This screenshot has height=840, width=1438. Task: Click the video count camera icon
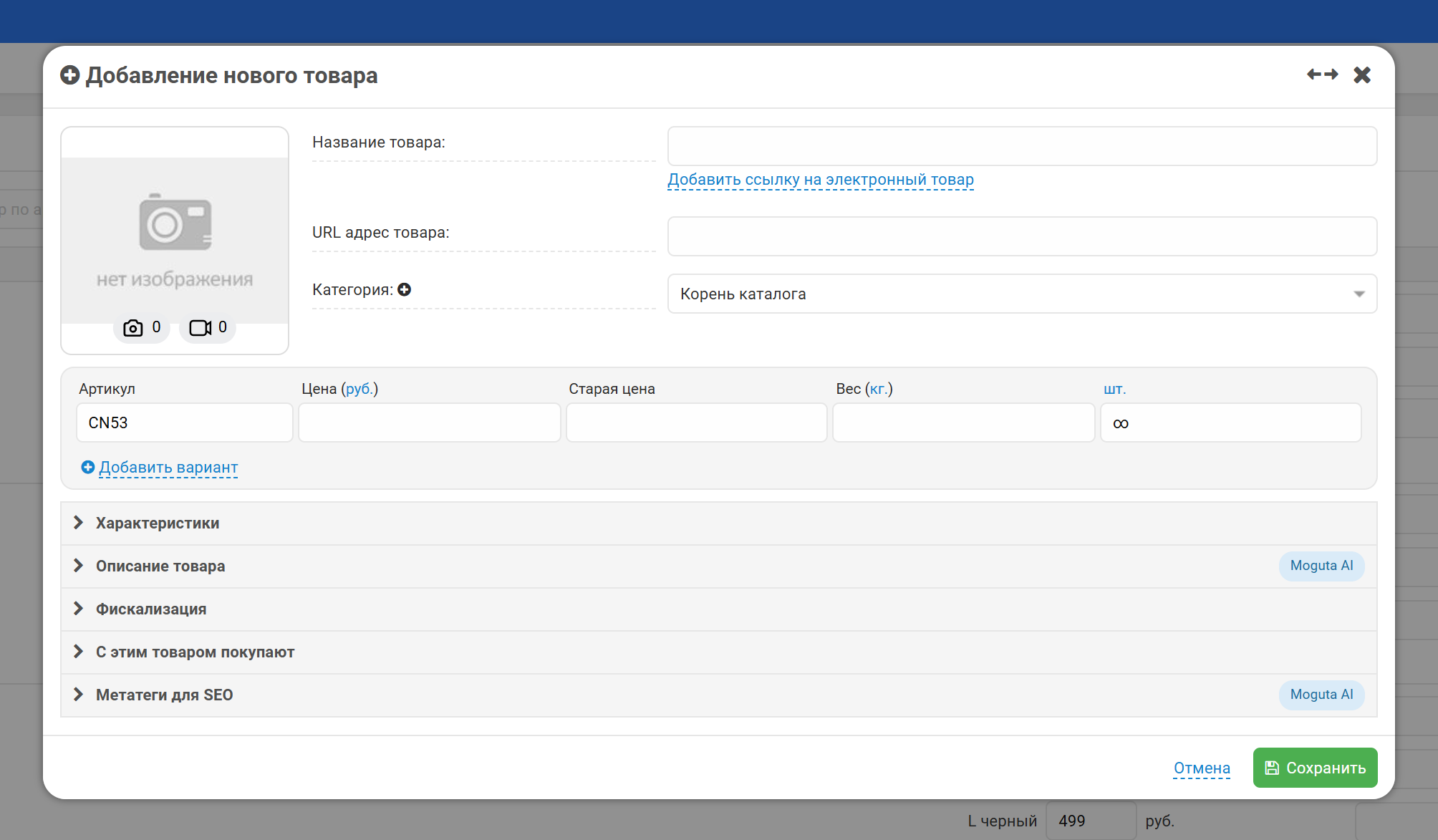(200, 328)
